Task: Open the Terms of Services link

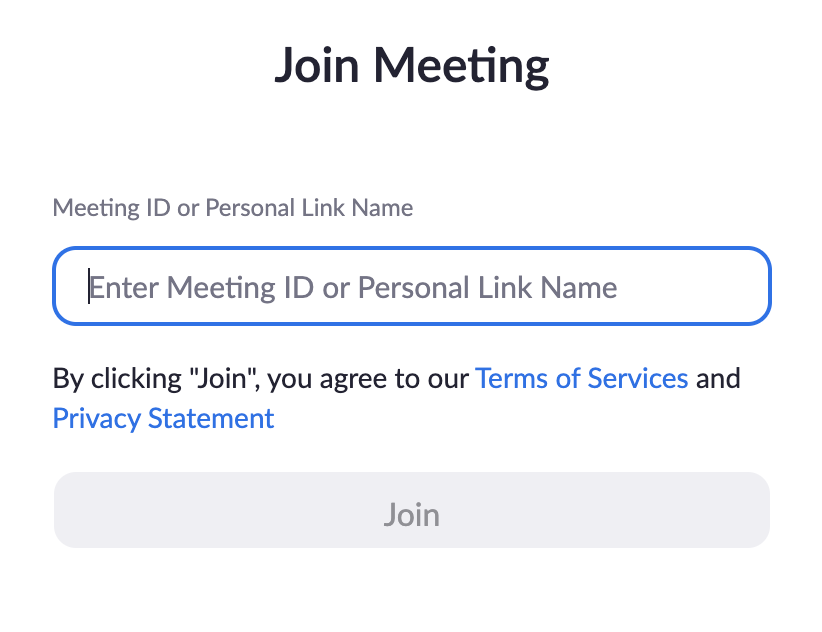Action: (581, 379)
